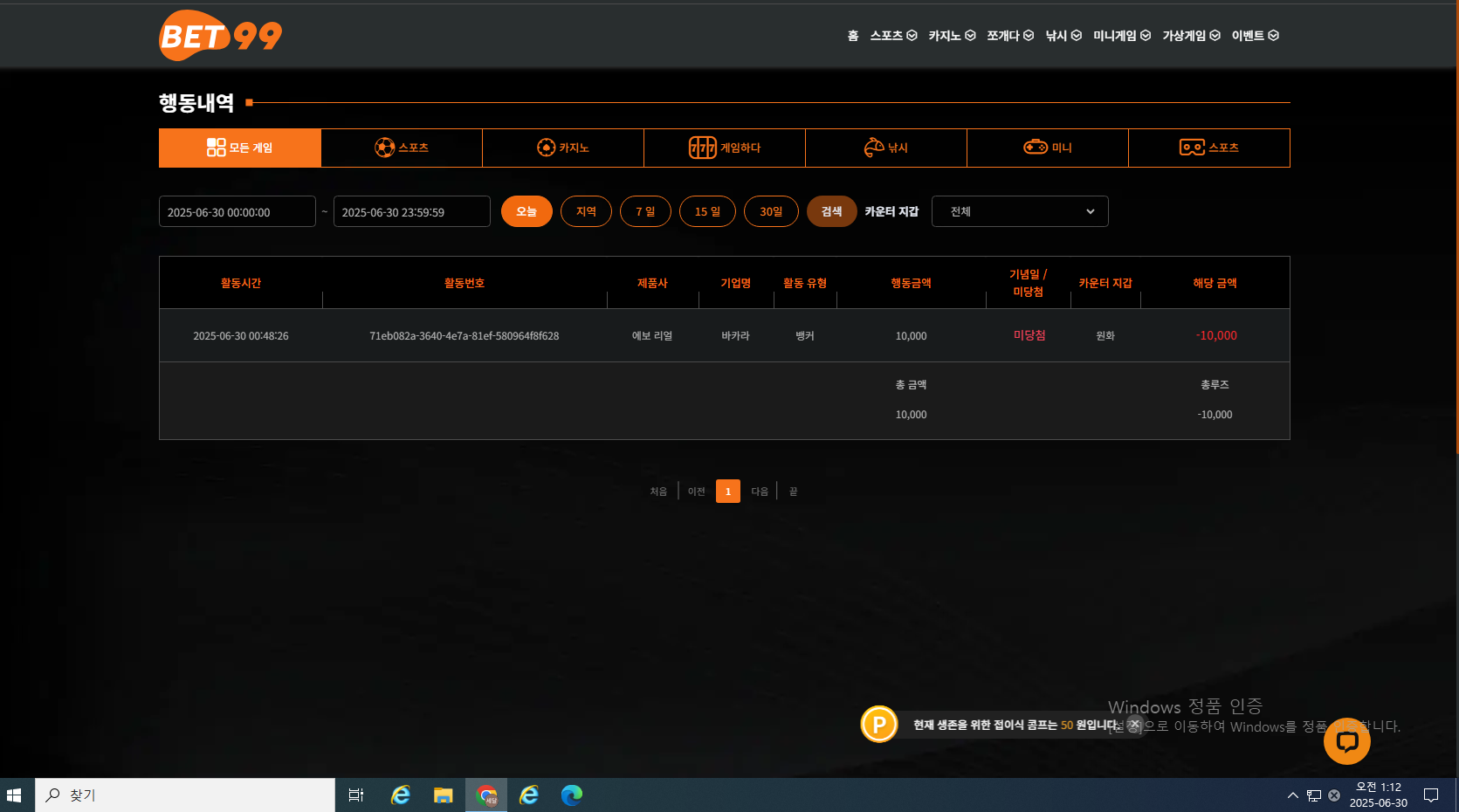This screenshot has height=812, width=1459.
Task: Go to page 1 in the pagination
Action: tap(728, 492)
